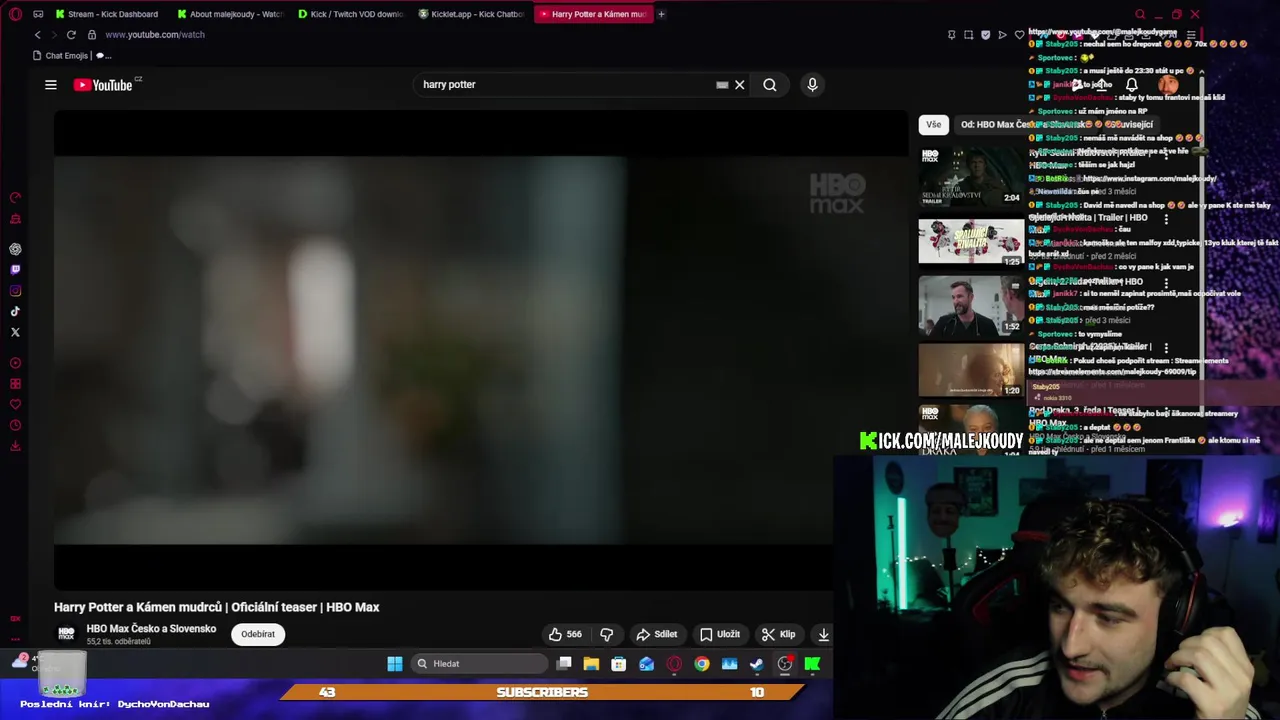Go forward with browser forward arrow

(54, 35)
